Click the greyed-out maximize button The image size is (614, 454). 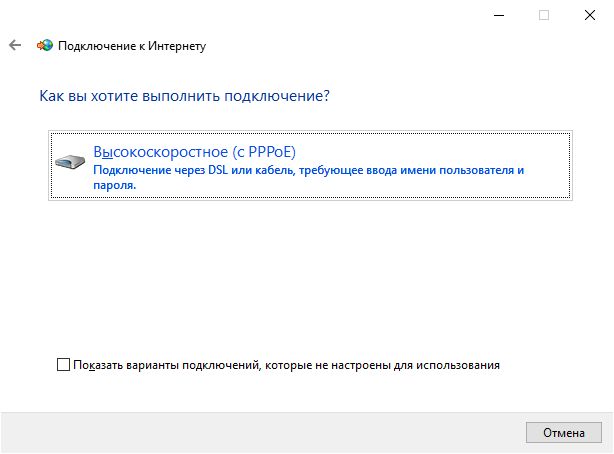[x=544, y=15]
